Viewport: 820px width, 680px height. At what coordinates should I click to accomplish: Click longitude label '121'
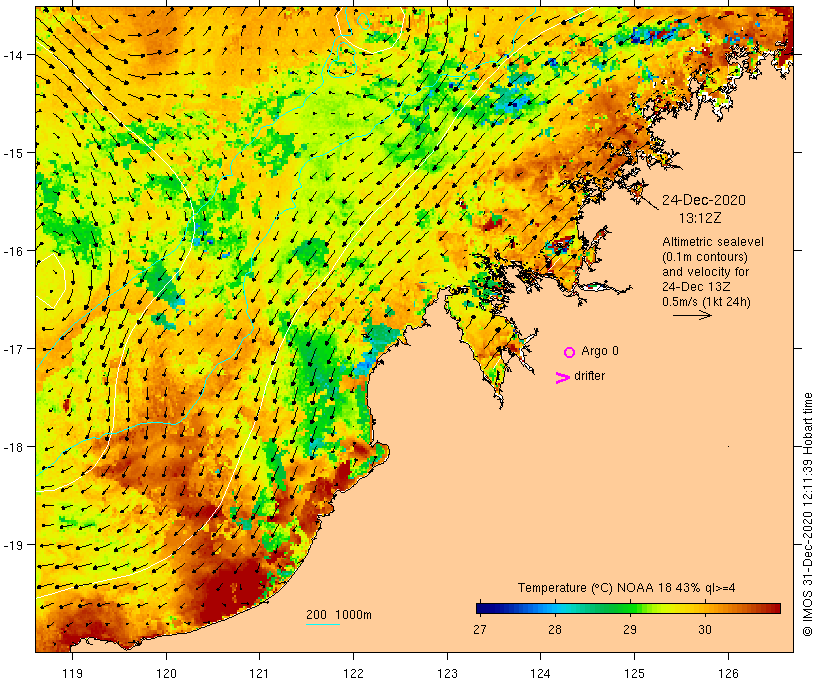click(259, 673)
